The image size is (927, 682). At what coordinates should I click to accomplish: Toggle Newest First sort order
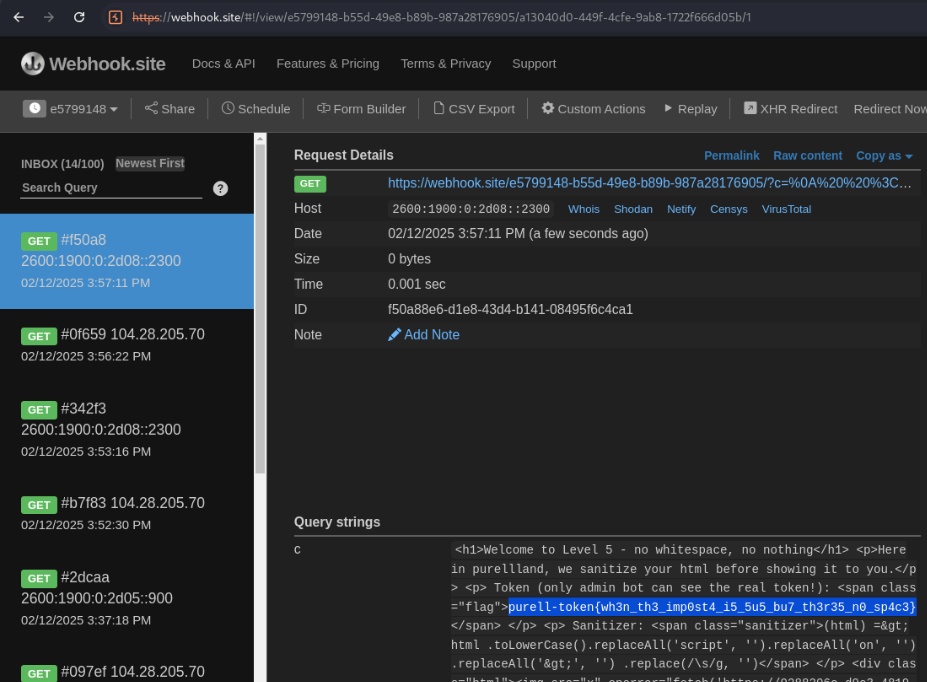[x=150, y=163]
